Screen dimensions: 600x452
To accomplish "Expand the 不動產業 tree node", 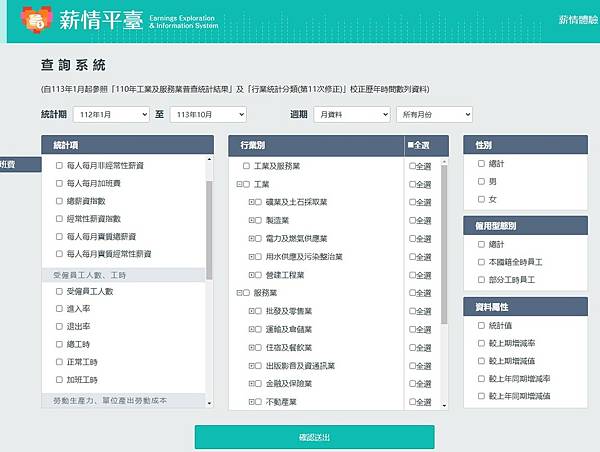I will click(251, 402).
